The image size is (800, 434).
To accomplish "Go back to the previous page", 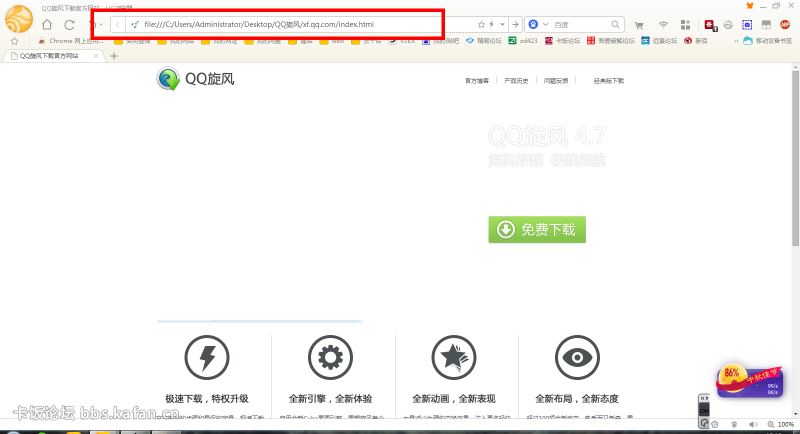I will [x=118, y=24].
